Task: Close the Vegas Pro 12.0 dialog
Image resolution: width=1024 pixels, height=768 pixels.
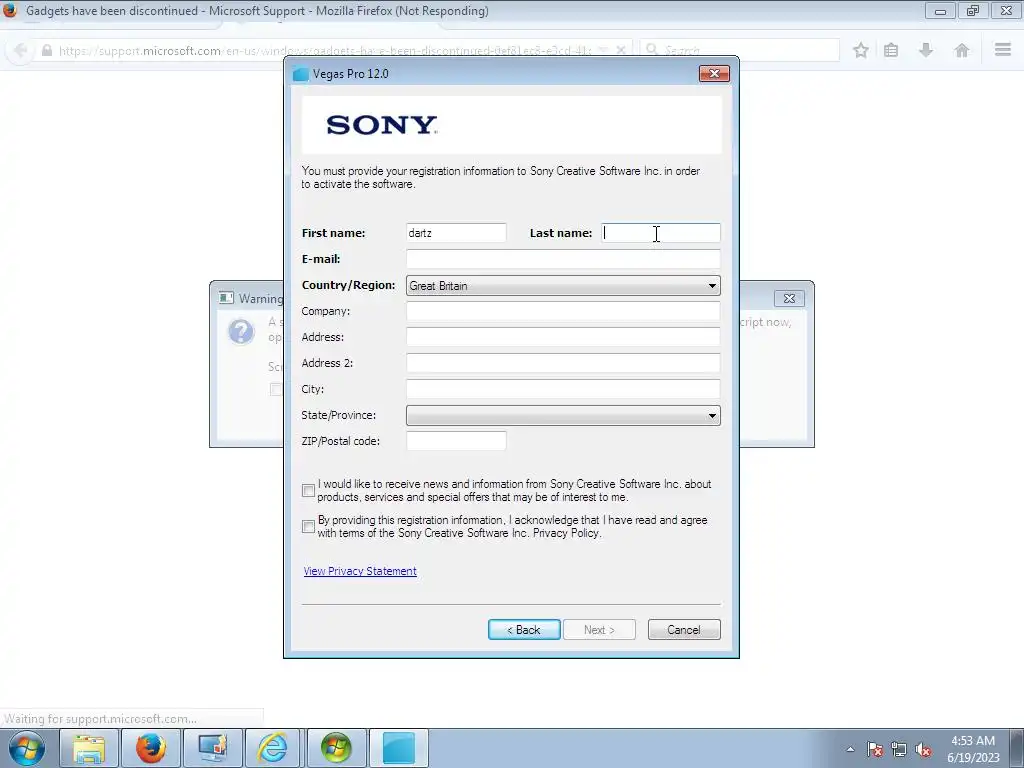Action: pos(714,74)
